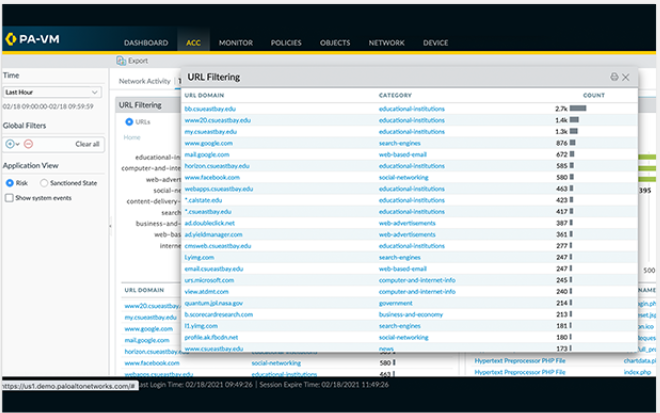Select the Network Activity sub-tab

tap(144, 81)
